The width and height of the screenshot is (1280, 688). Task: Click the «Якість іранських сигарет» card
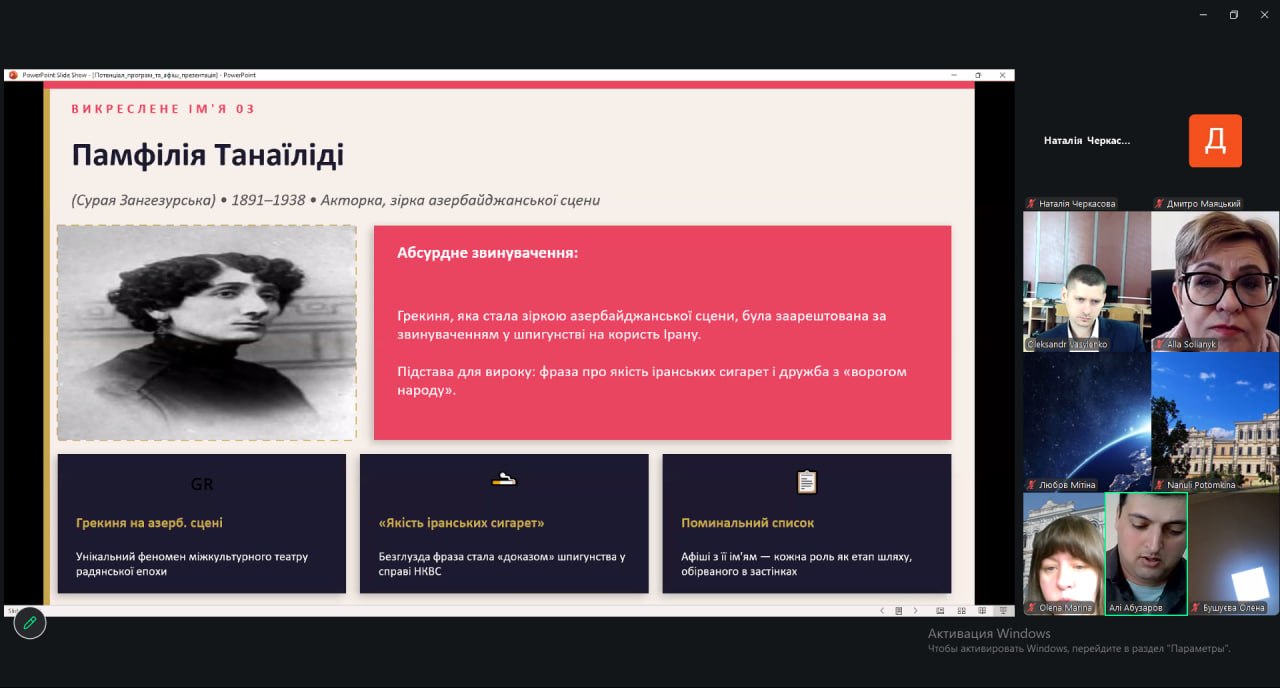coord(504,524)
